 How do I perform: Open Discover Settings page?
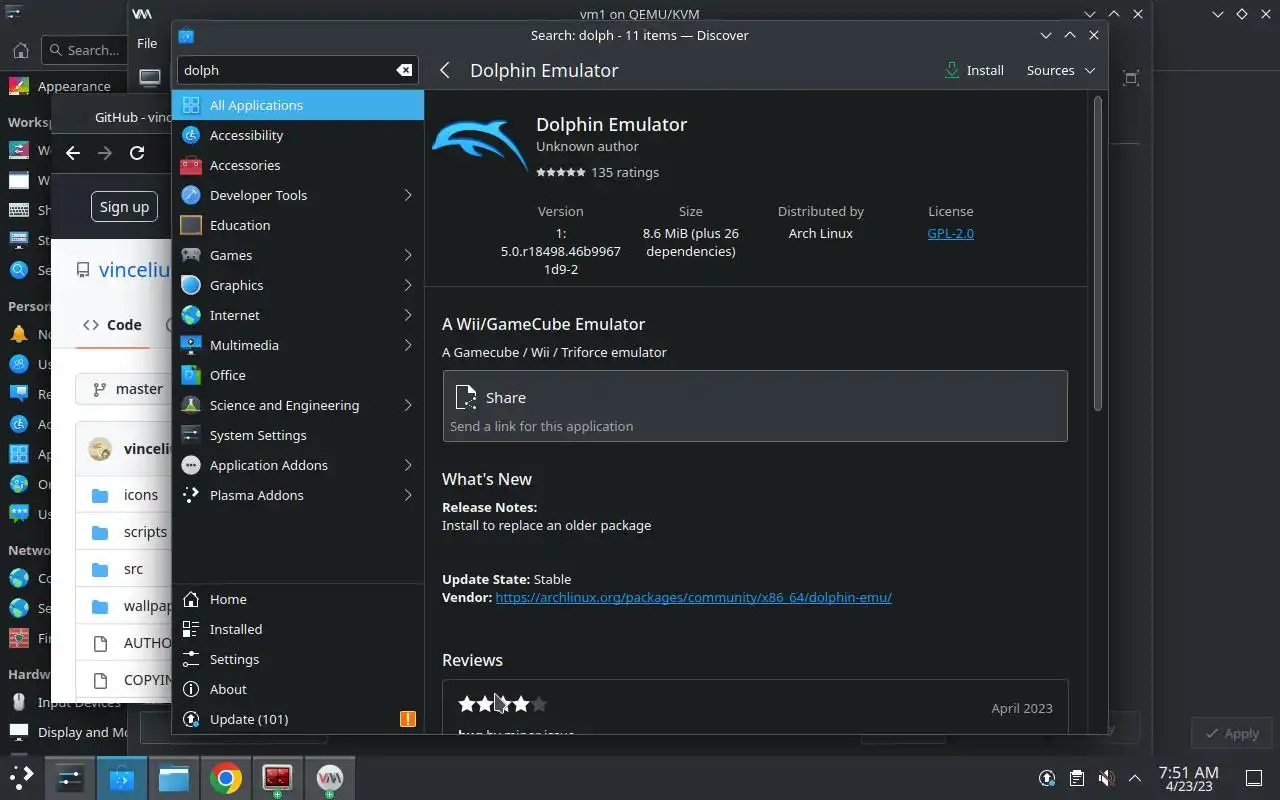(298, 659)
